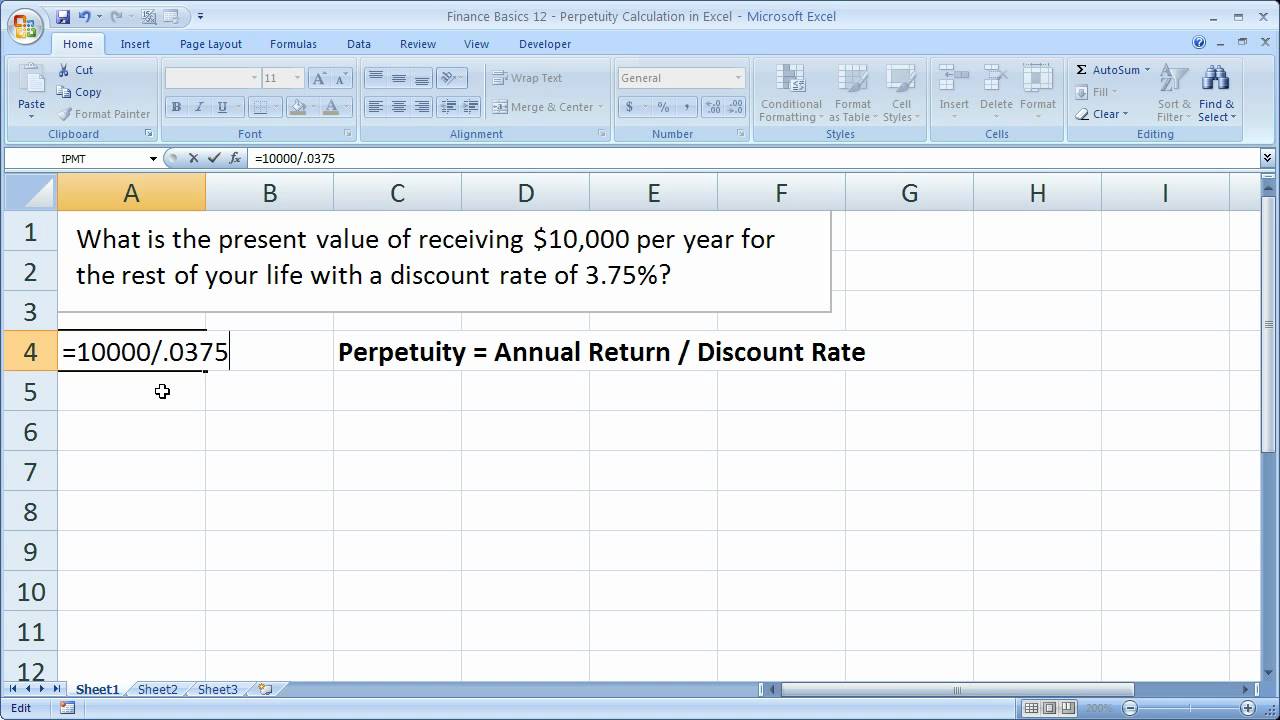Open the text Orientation options
The image size is (1280, 720).
pos(452,78)
